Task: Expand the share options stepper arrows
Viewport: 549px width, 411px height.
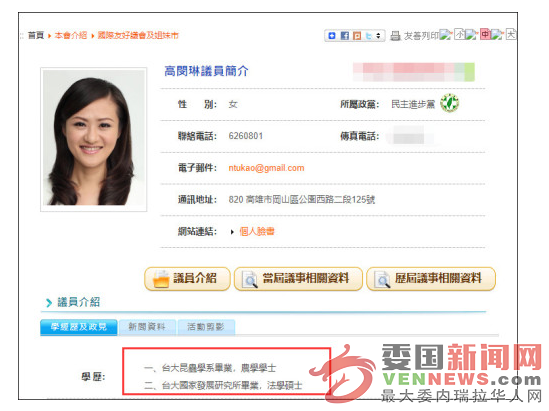Action: (378, 36)
